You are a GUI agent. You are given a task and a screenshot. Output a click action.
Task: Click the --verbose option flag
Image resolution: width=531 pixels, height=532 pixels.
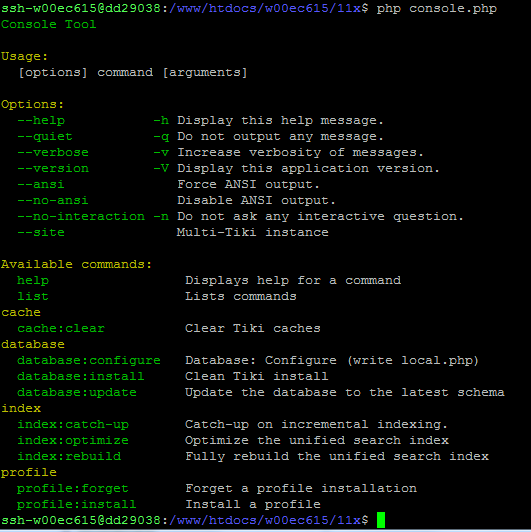53,152
